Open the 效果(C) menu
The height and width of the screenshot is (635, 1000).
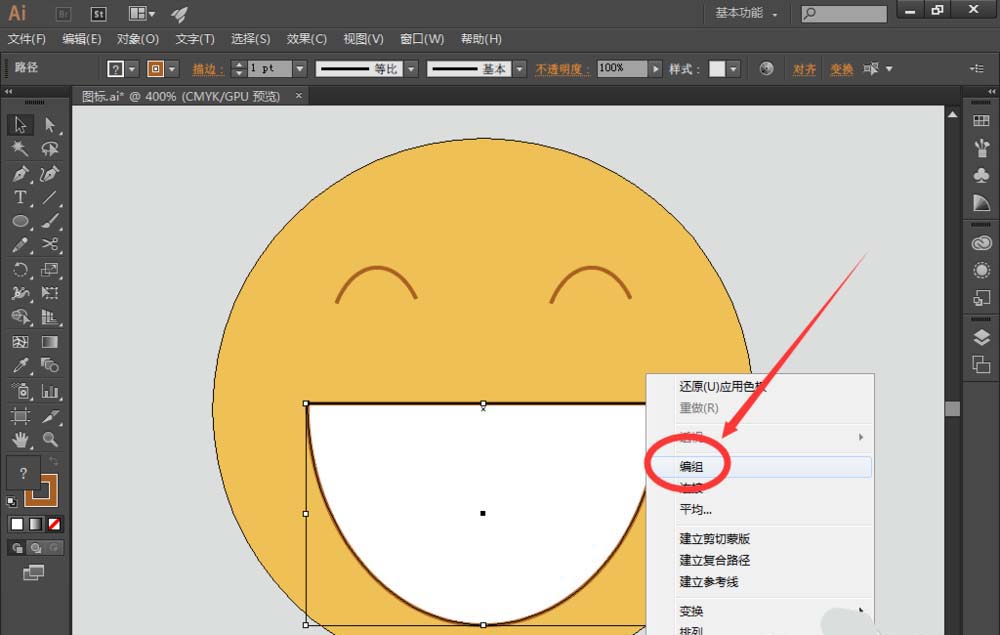307,39
